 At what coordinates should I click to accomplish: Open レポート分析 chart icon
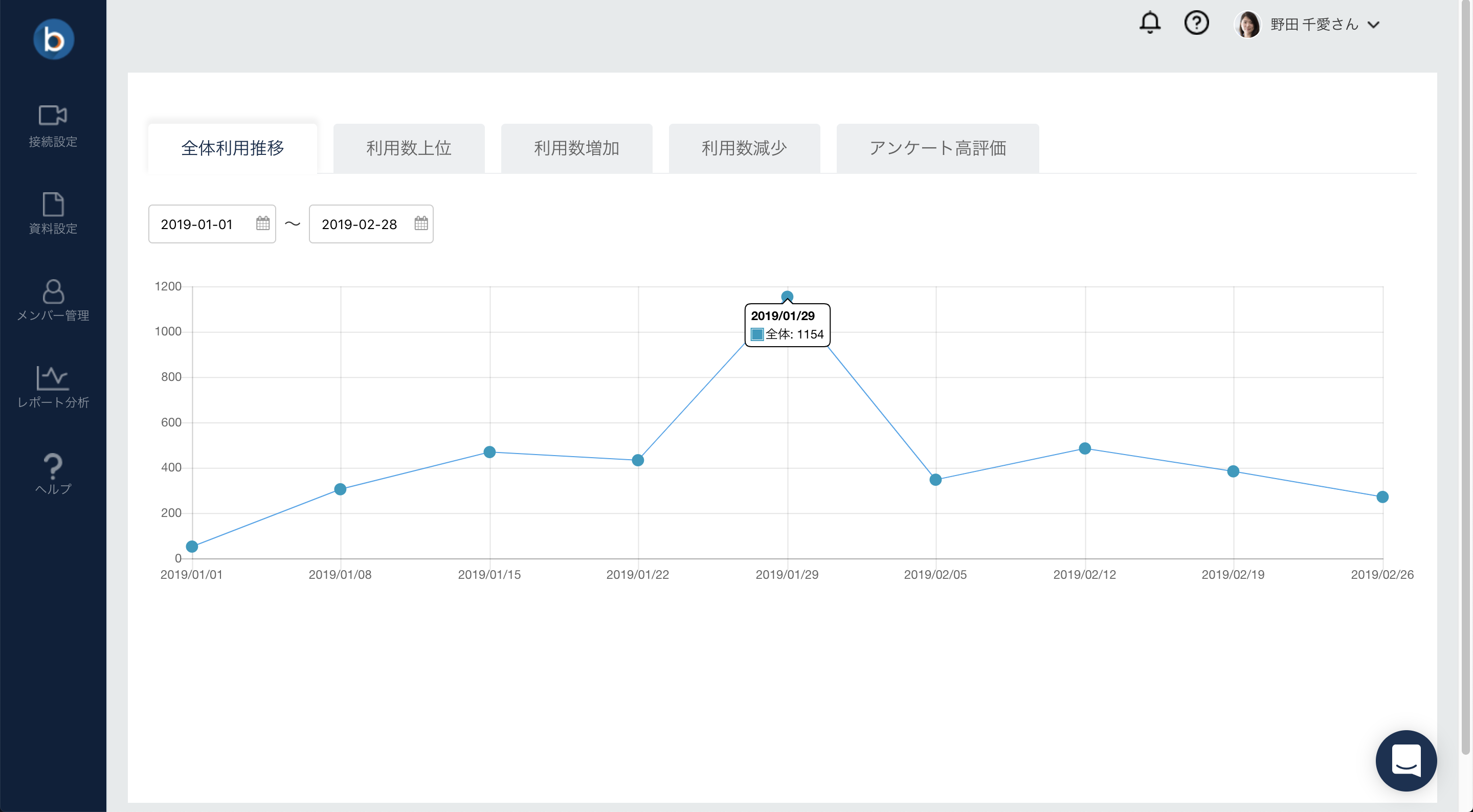pyautogui.click(x=53, y=378)
